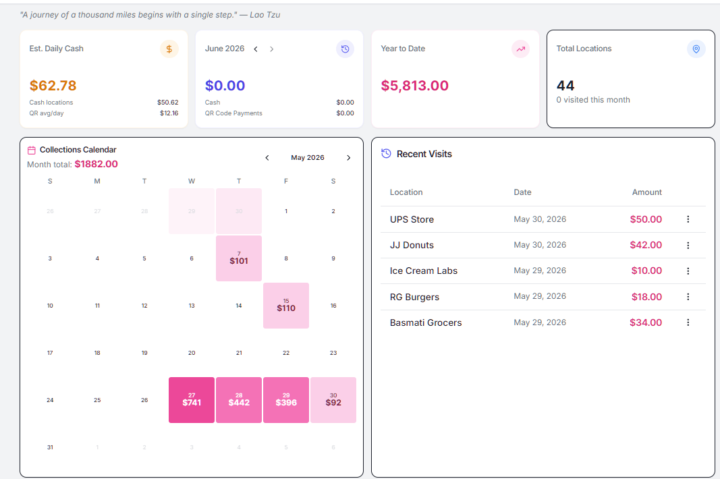This screenshot has height=479, width=720.
Task: Open the three-dot menu for UPS Store
Action: coord(688,220)
